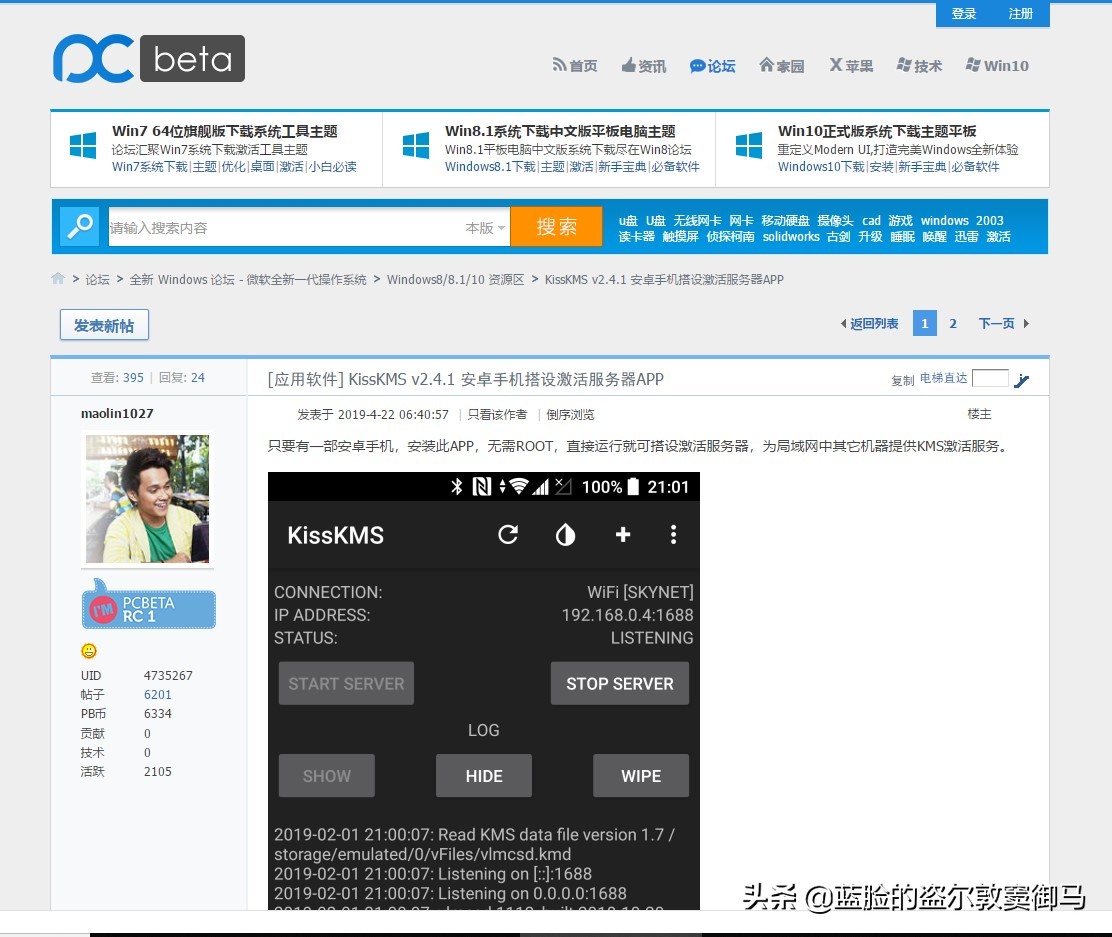Click the smiley emoticon in the user profile panel
Viewport: 1112px width, 937px height.
pyautogui.click(x=88, y=651)
